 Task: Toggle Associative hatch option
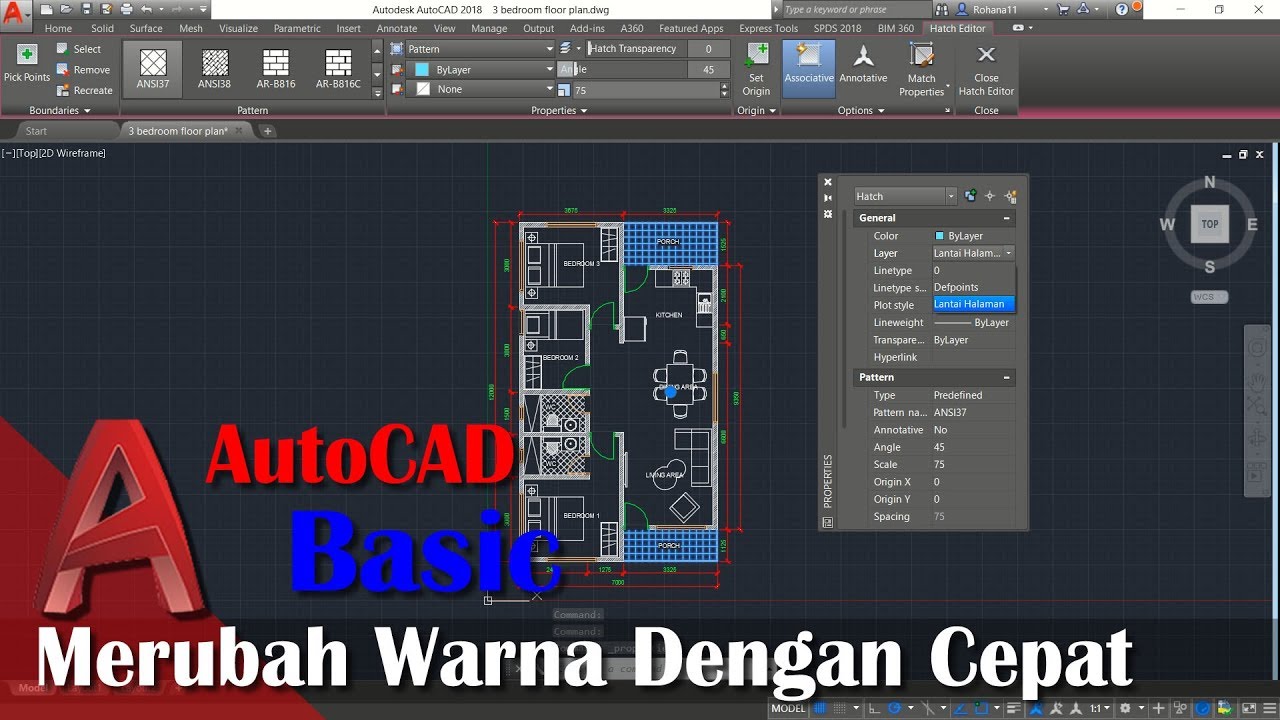(x=809, y=68)
